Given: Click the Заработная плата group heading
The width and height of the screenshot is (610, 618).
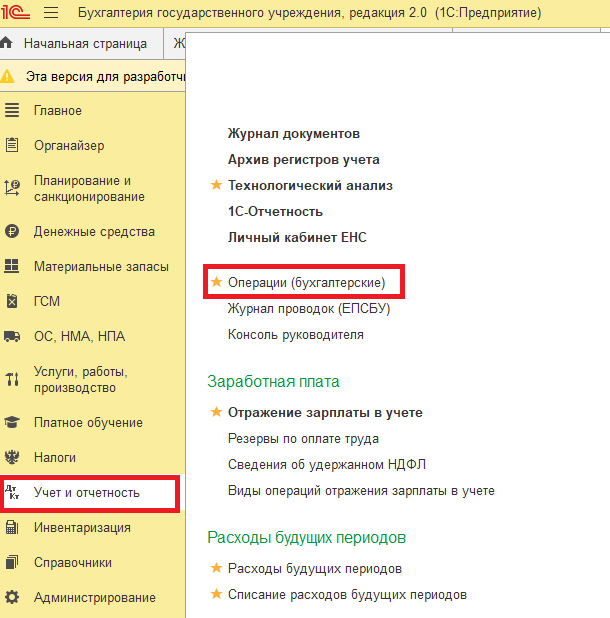Looking at the screenshot, I should 273,382.
